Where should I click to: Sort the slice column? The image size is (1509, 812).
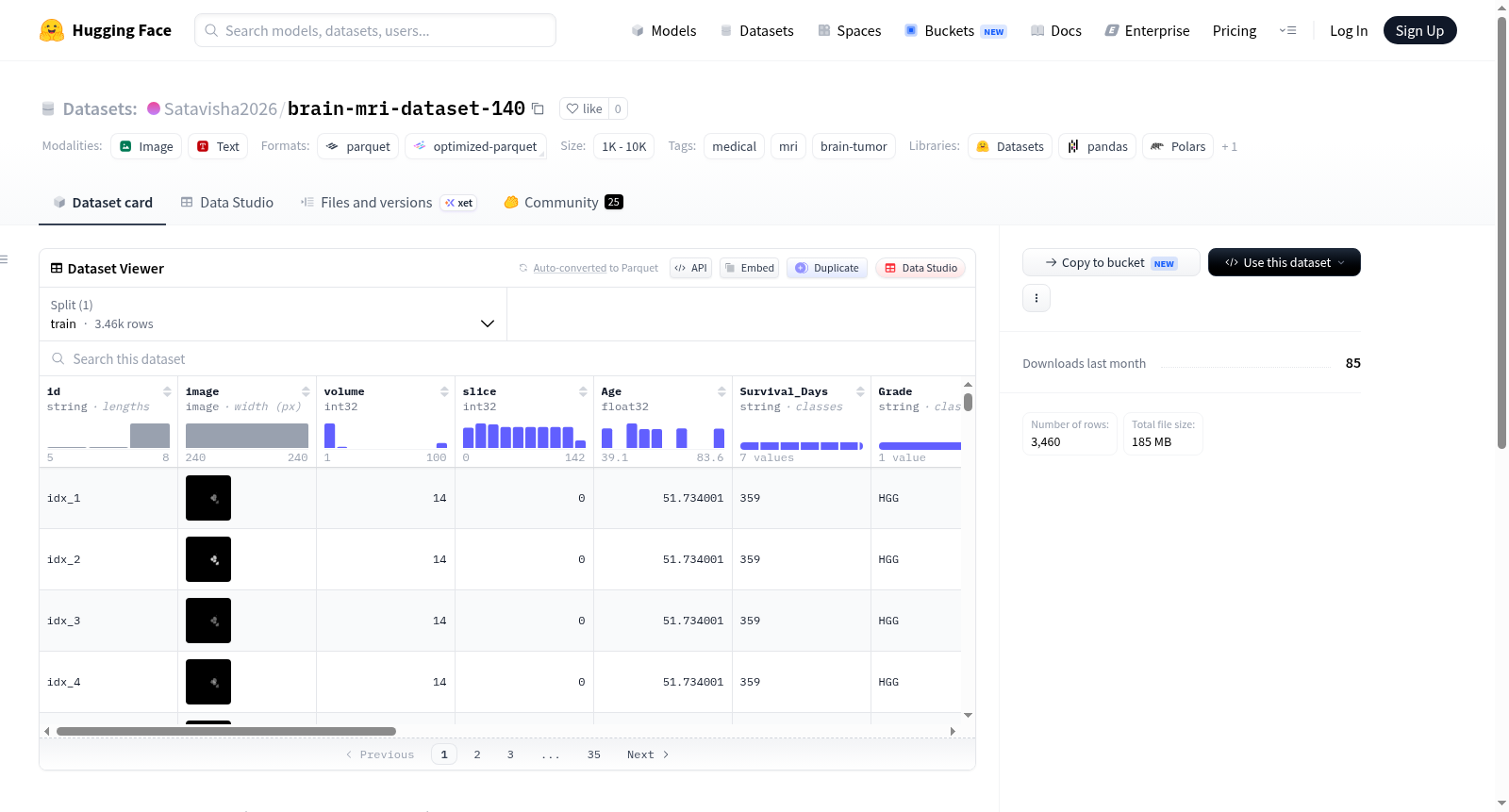[x=583, y=391]
